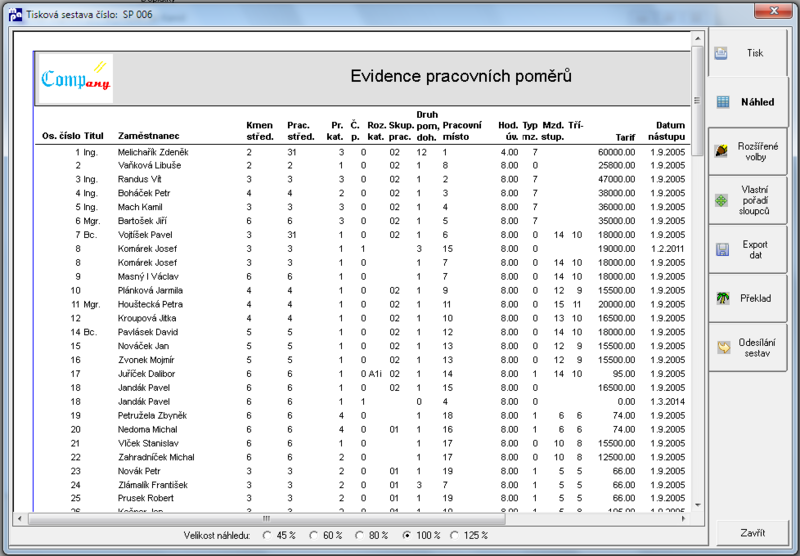Click the Odesílání sestav arrow icon
This screenshot has height=556, width=800.
click(723, 347)
